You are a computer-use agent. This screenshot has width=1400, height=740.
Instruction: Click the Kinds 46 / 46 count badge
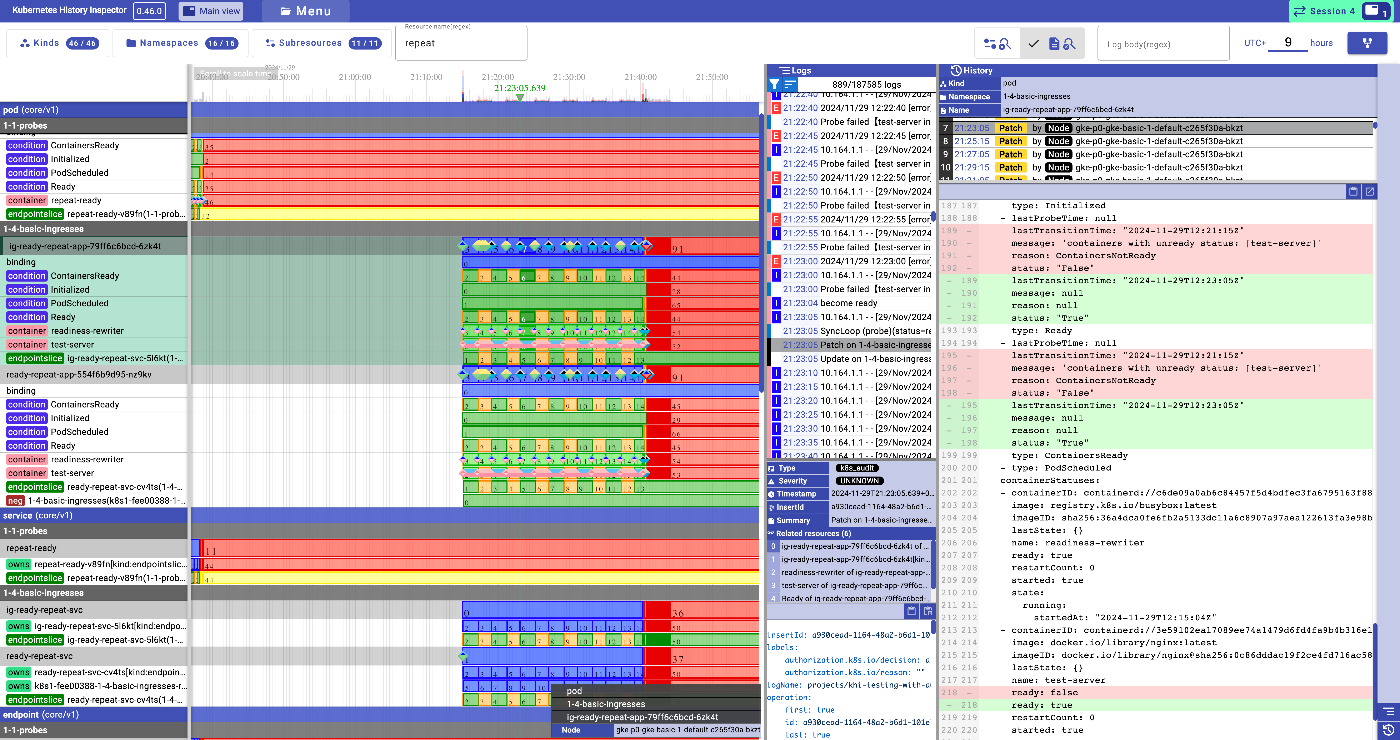84,44
